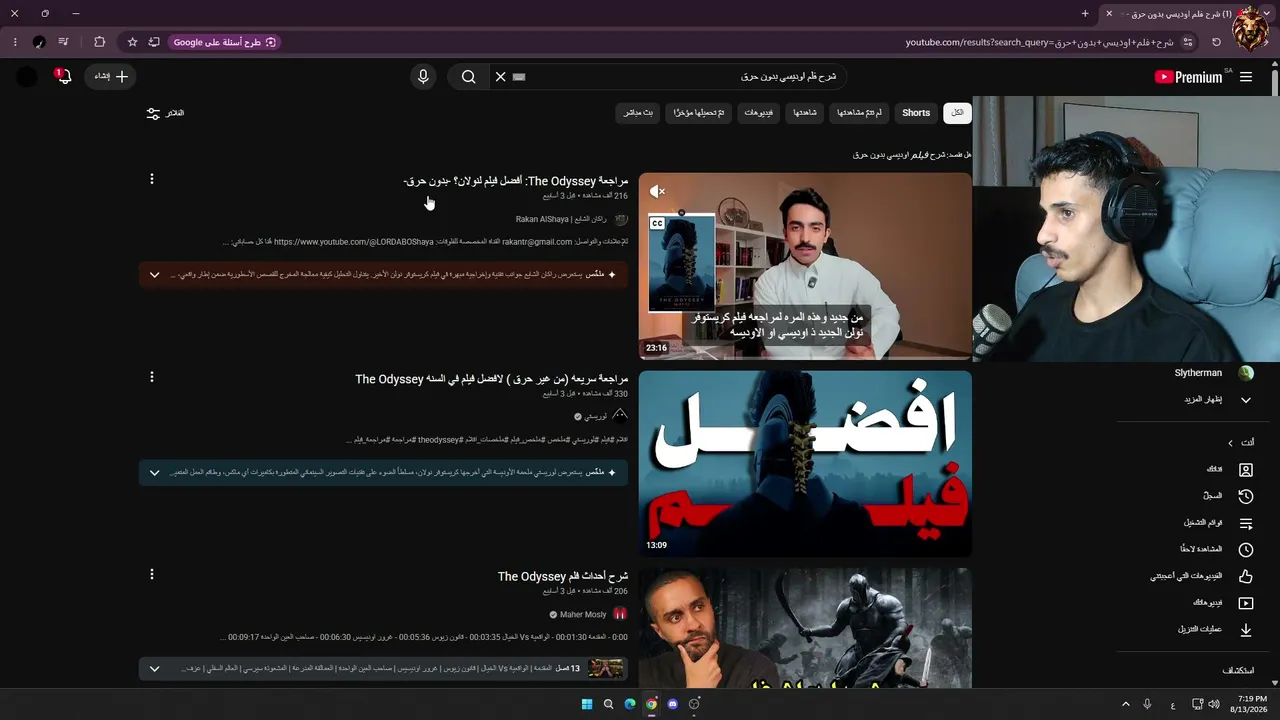Open the Maher Mosly channel name
Viewport: 1280px width, 720px height.
[x=583, y=615]
